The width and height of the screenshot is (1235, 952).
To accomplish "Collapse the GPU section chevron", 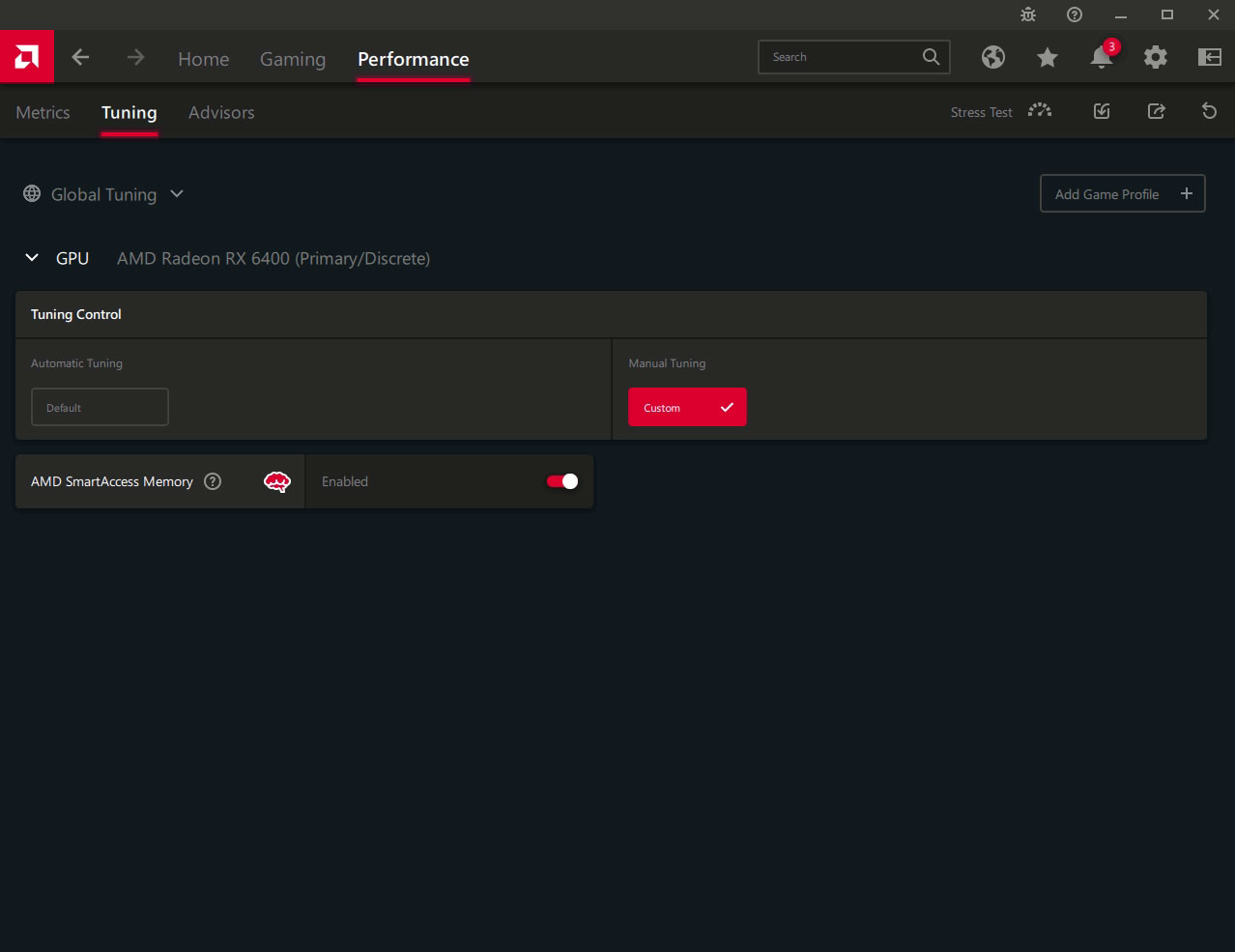I will tap(32, 258).
